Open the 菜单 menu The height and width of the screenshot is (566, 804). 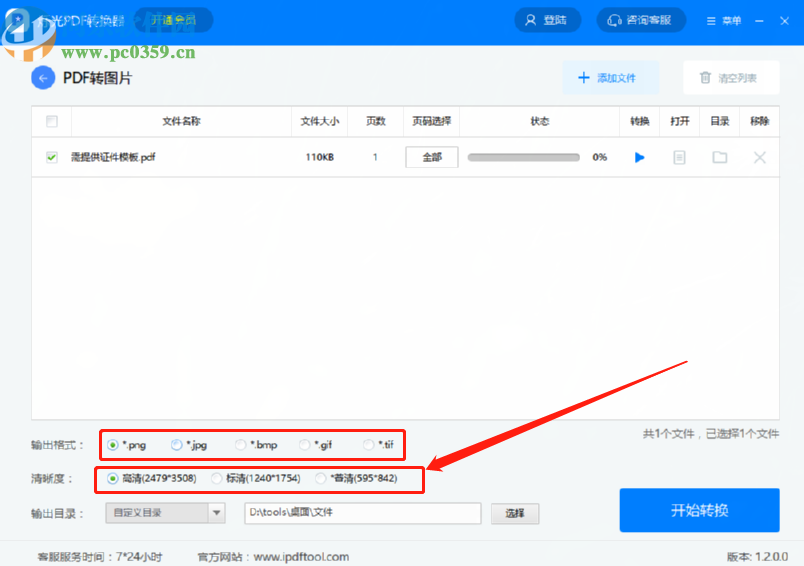[x=724, y=21]
